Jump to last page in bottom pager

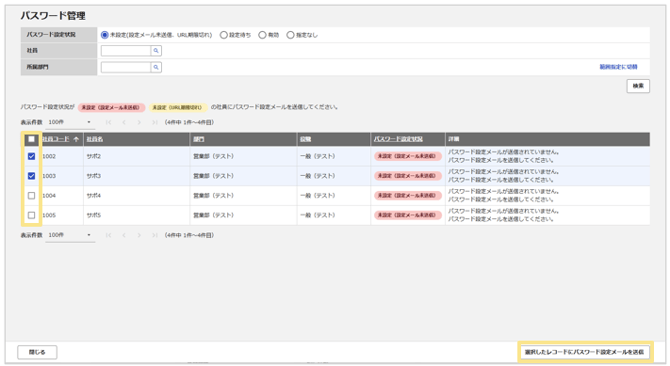[154, 235]
